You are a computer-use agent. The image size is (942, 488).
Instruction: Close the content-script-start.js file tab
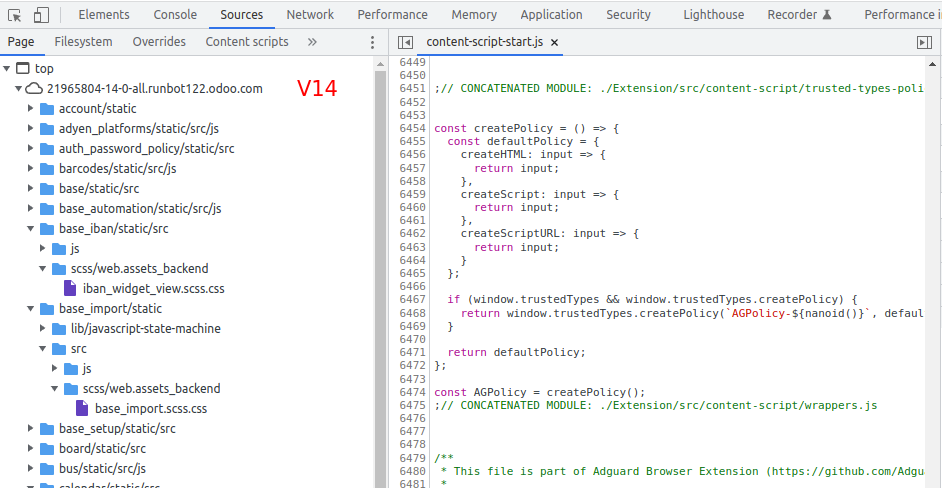coord(555,42)
